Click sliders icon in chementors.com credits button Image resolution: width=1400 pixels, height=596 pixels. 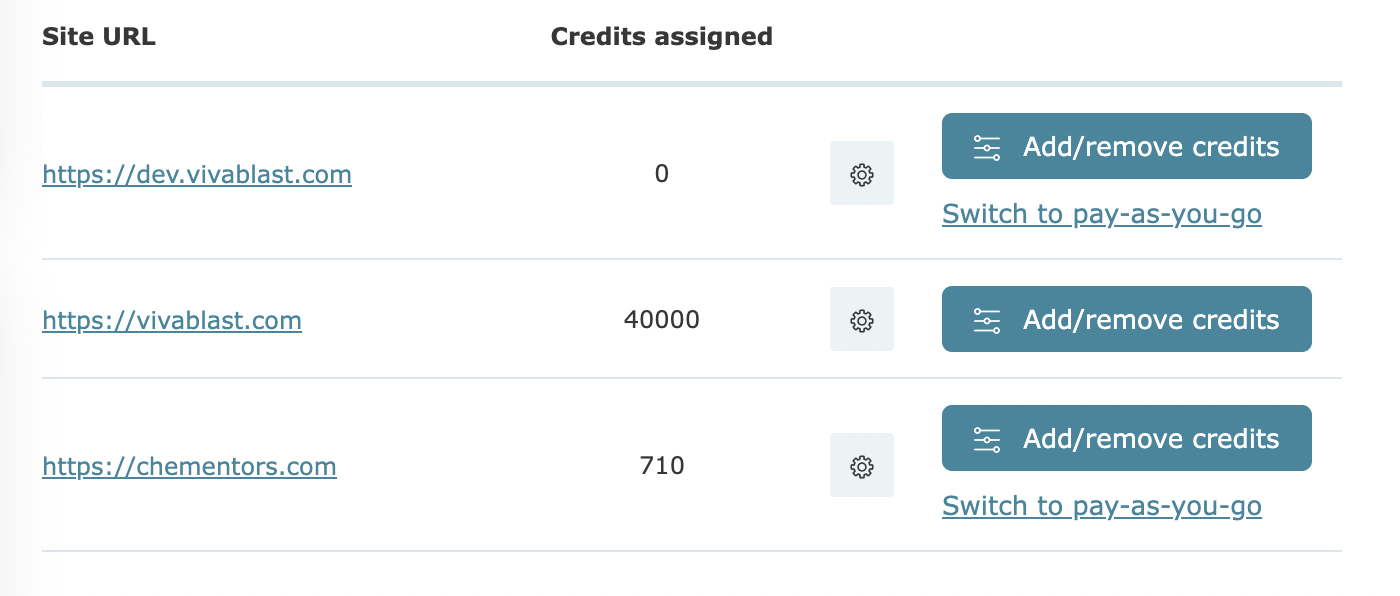point(987,439)
